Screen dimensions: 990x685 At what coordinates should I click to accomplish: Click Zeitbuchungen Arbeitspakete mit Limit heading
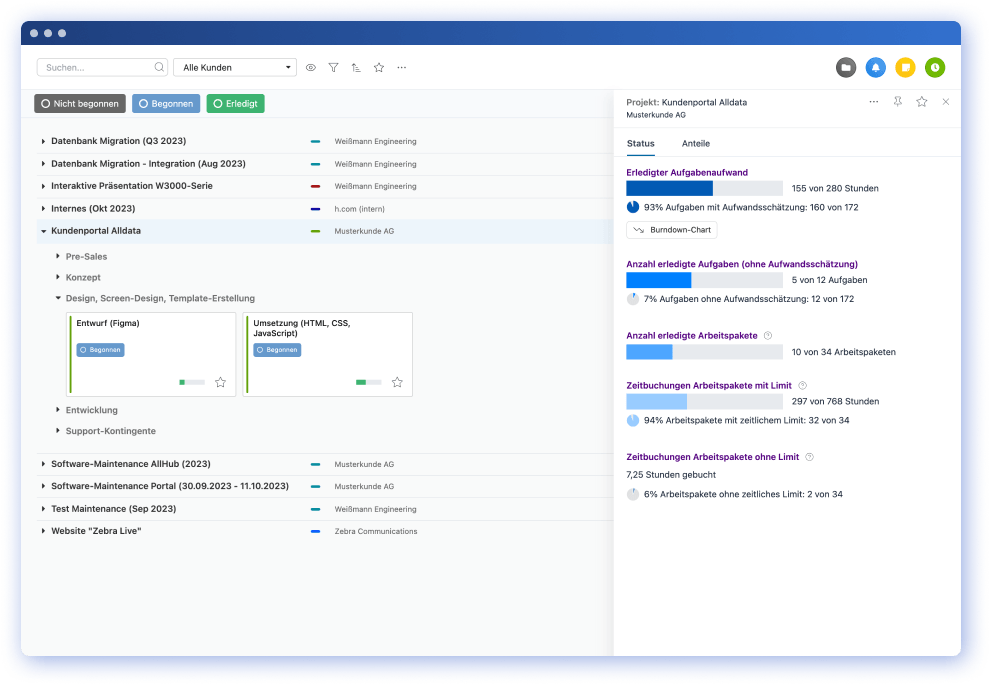click(709, 386)
